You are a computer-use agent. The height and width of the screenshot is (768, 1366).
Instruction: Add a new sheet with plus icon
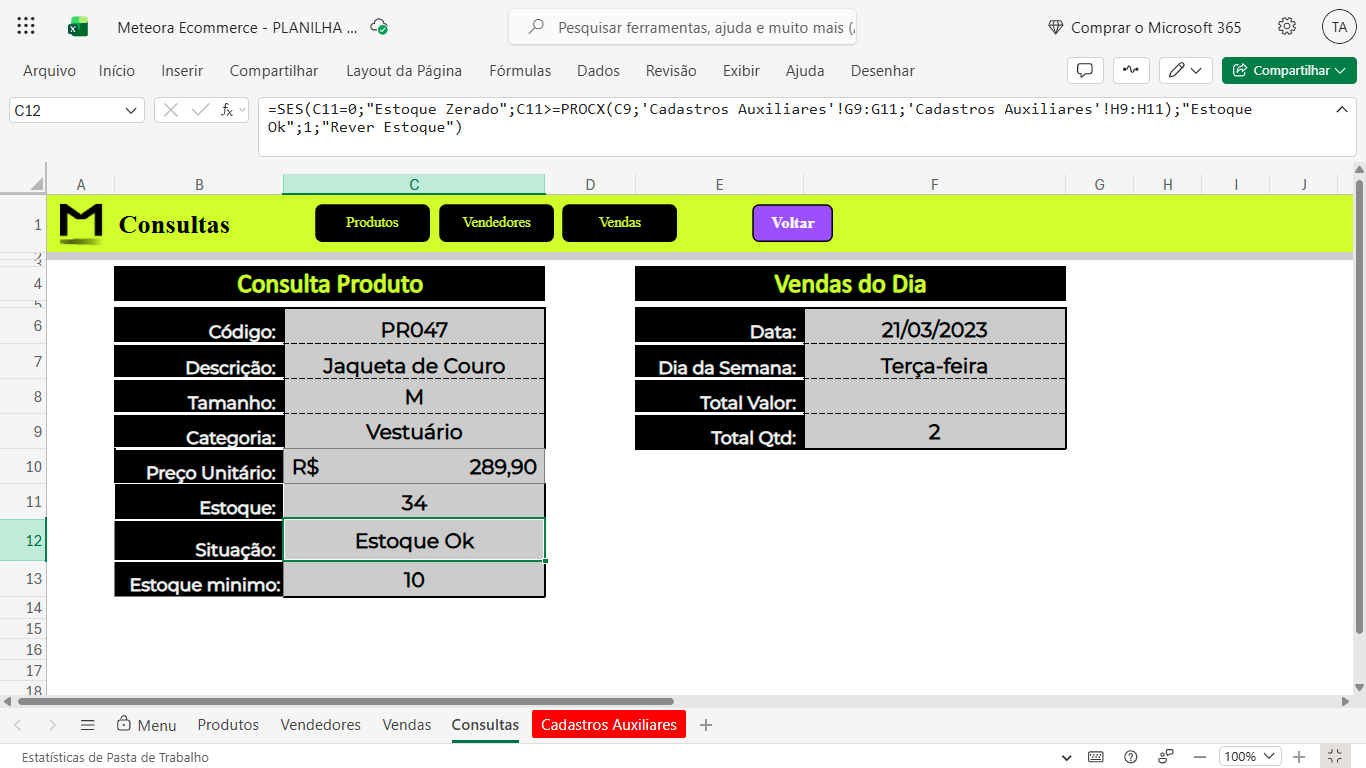(706, 725)
